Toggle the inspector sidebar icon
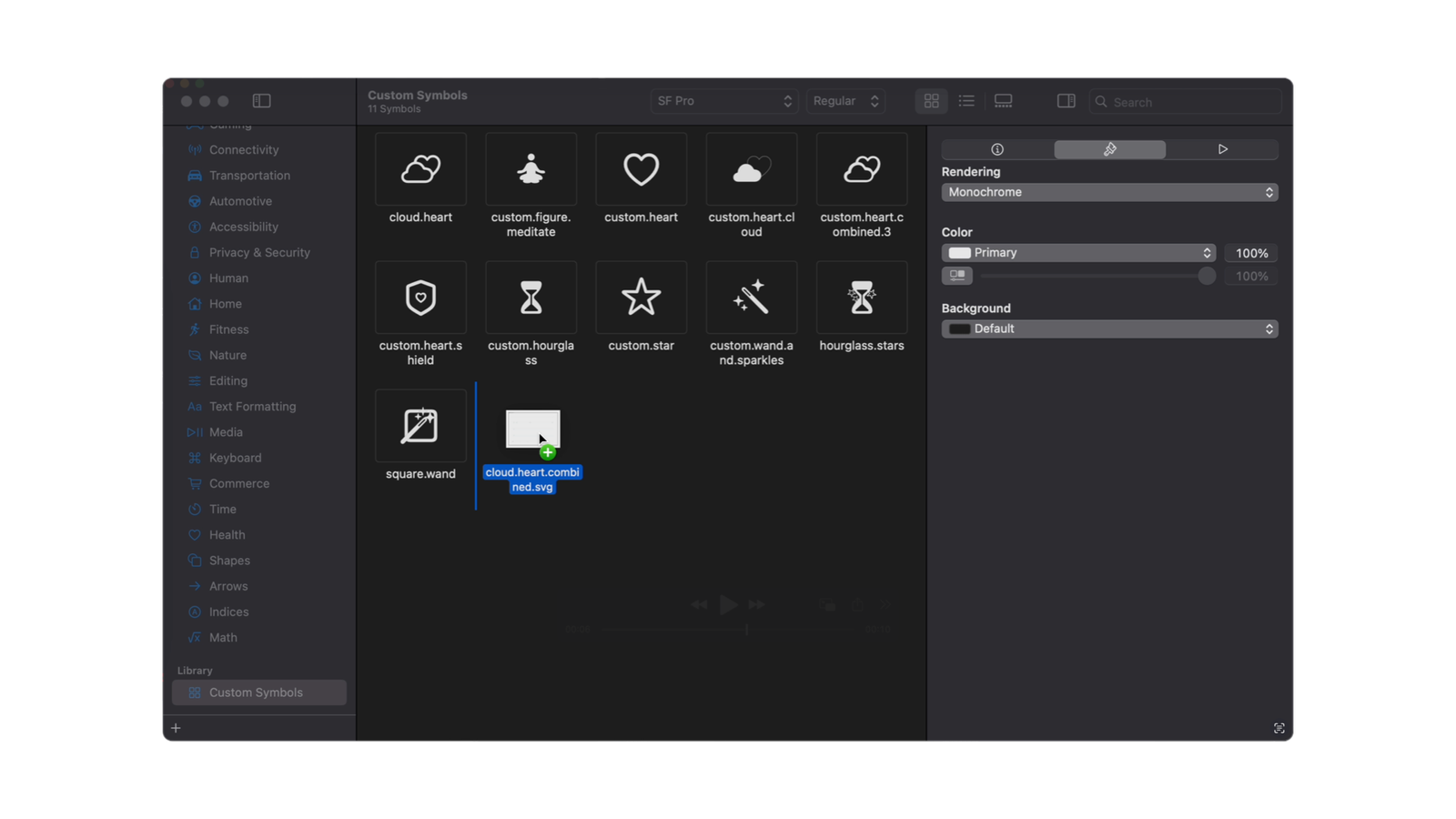This screenshot has width=1456, height=819. pos(1065,101)
